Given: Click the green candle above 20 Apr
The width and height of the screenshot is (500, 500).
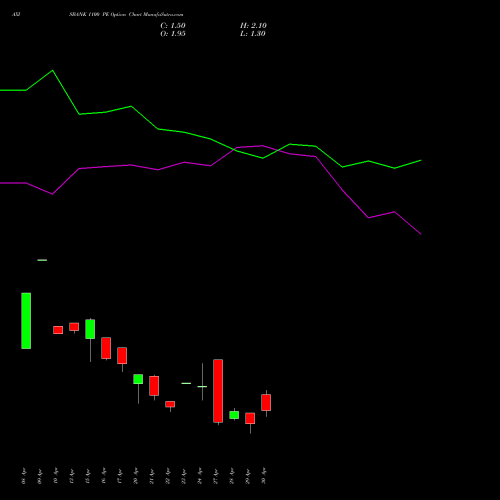Looking at the screenshot, I should tap(138, 379).
